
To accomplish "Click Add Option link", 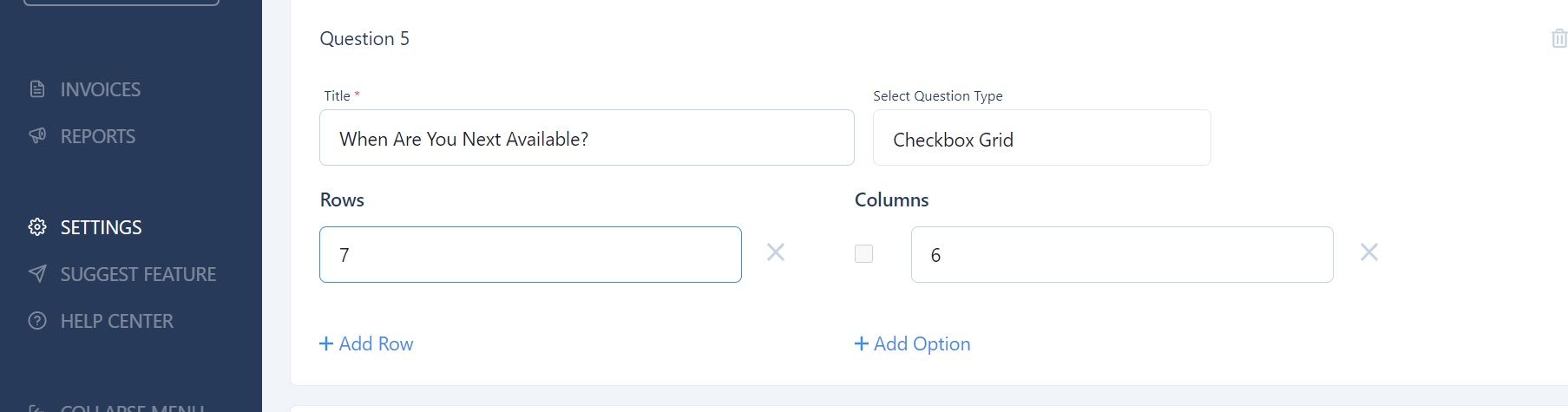I will pos(912,343).
